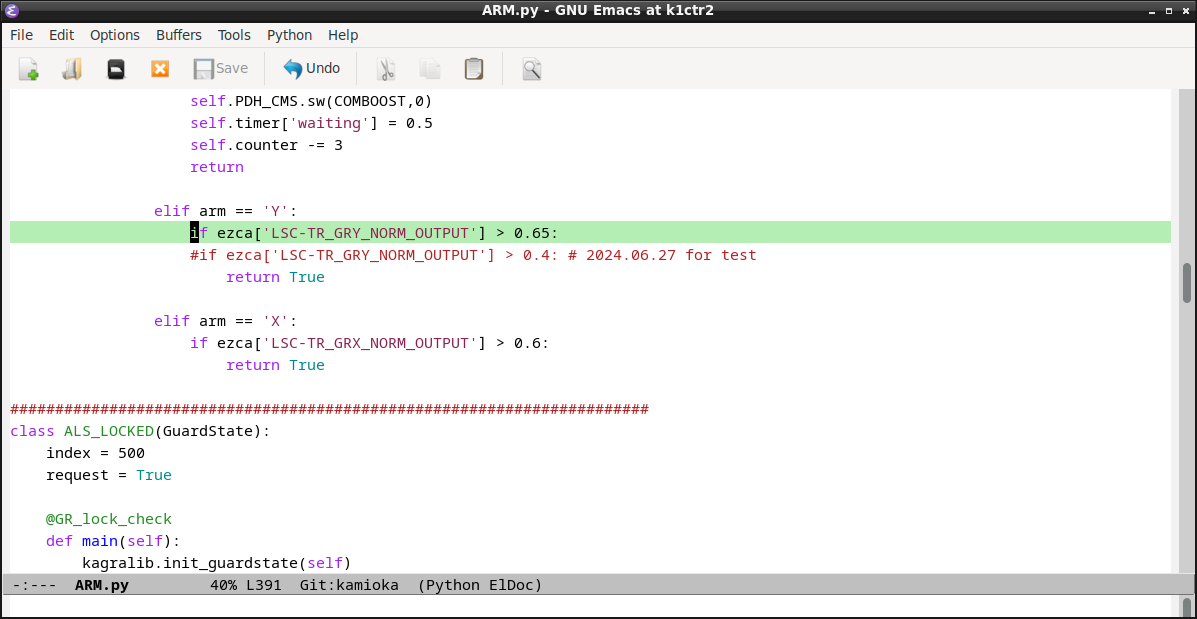Click the '@GR_lock_check' decorator
This screenshot has height=619, width=1197.
108,519
